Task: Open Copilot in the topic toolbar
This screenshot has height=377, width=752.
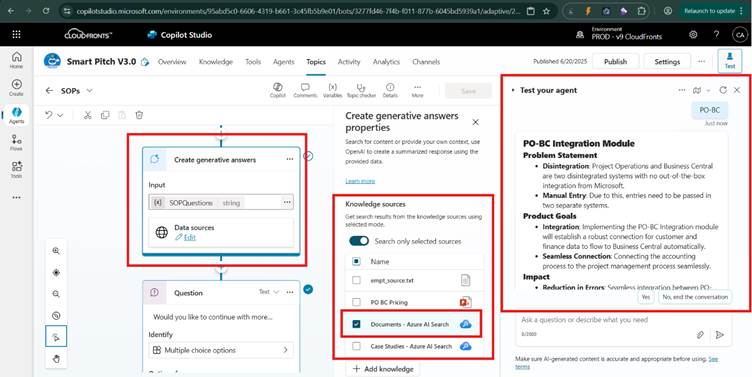Action: 277,90
